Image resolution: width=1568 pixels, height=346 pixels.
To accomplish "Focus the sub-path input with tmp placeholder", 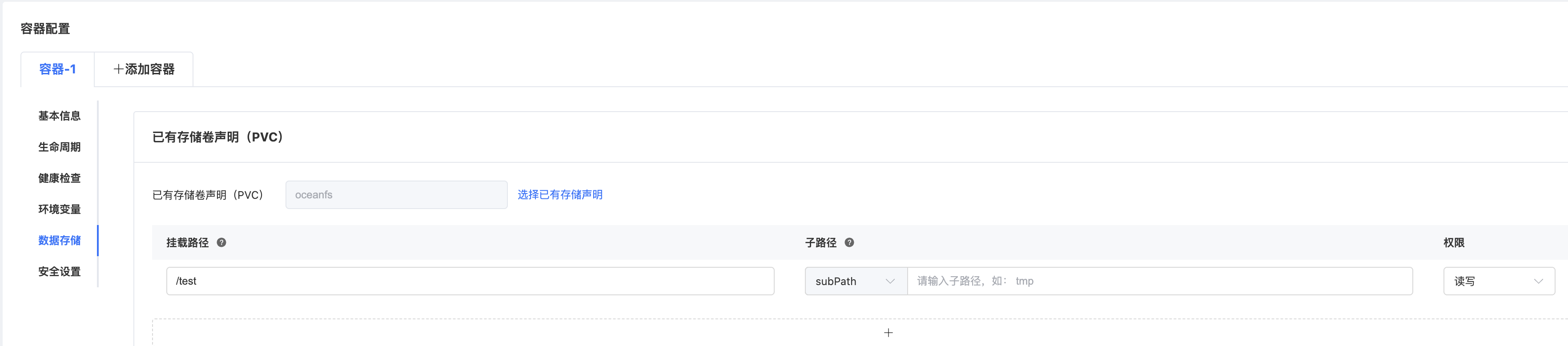I will (x=1159, y=282).
